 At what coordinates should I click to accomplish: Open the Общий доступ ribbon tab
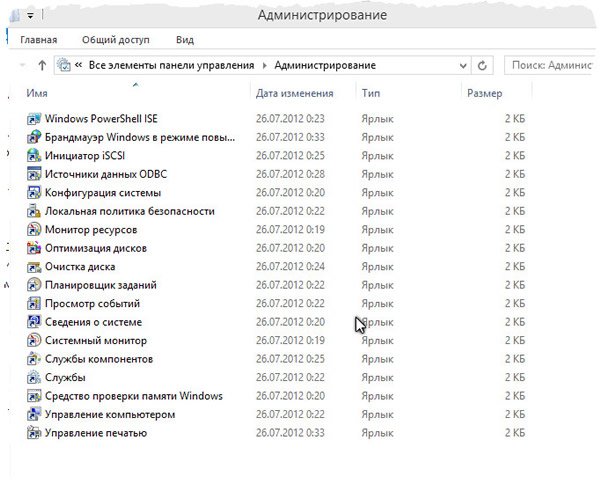(116, 40)
